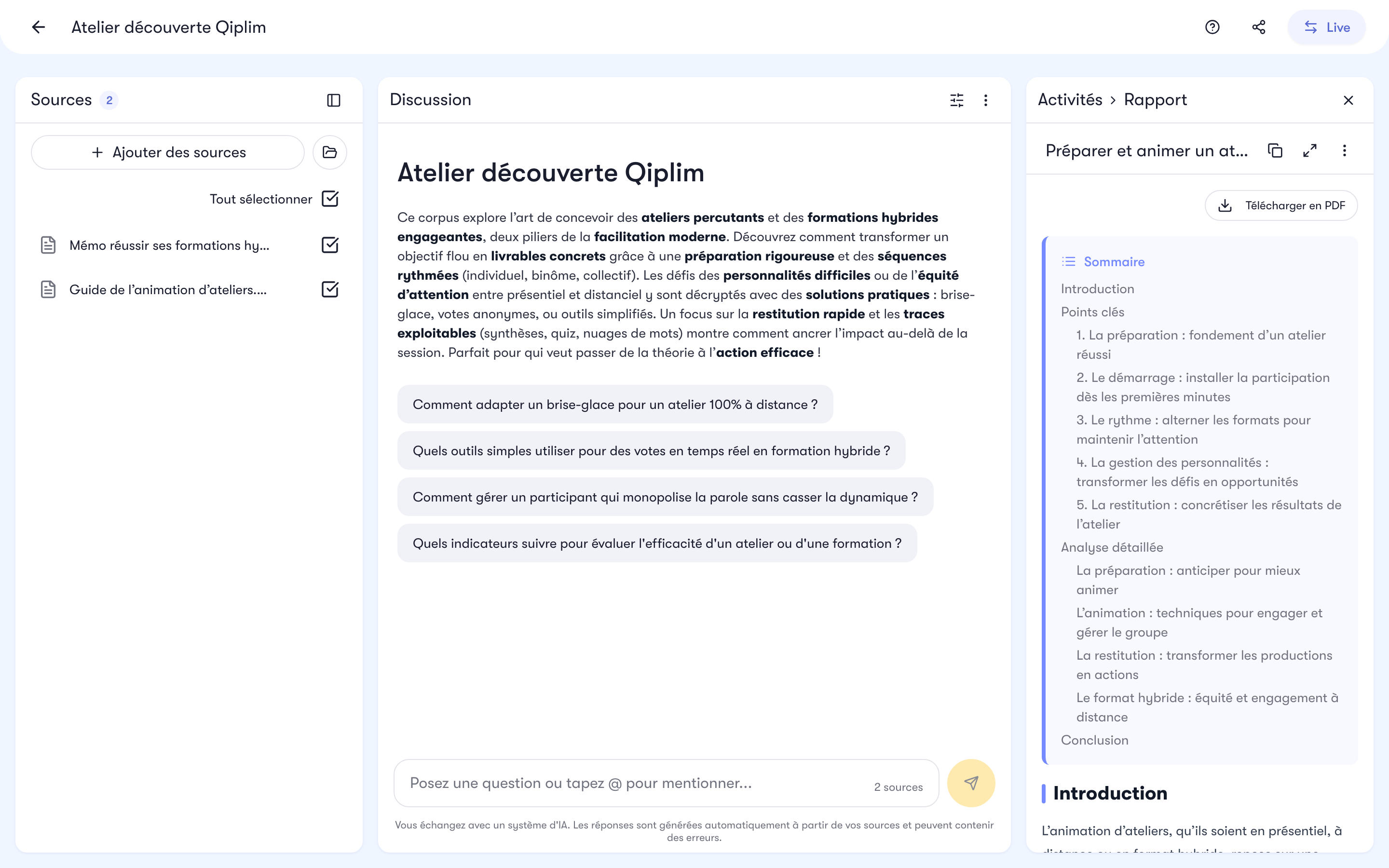
Task: Select participant monopolise la parole suggestion
Action: pos(665,497)
